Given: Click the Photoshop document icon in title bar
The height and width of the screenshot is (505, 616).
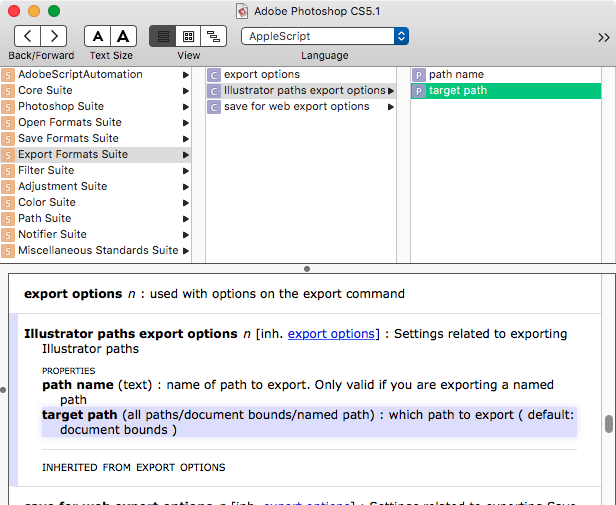Looking at the screenshot, I should pos(242,11).
